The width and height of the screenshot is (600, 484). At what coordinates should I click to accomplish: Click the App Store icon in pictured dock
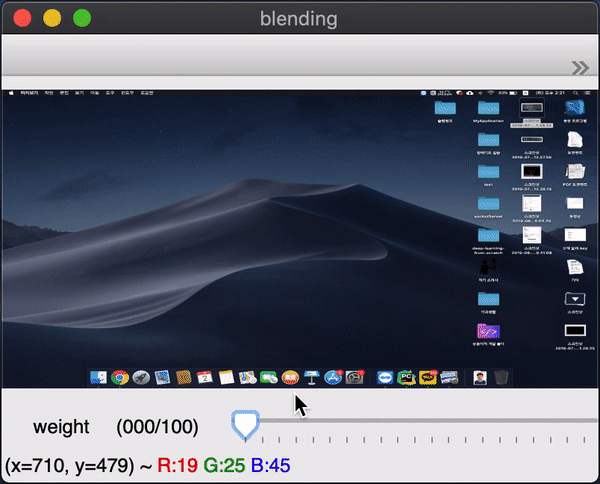[x=333, y=378]
